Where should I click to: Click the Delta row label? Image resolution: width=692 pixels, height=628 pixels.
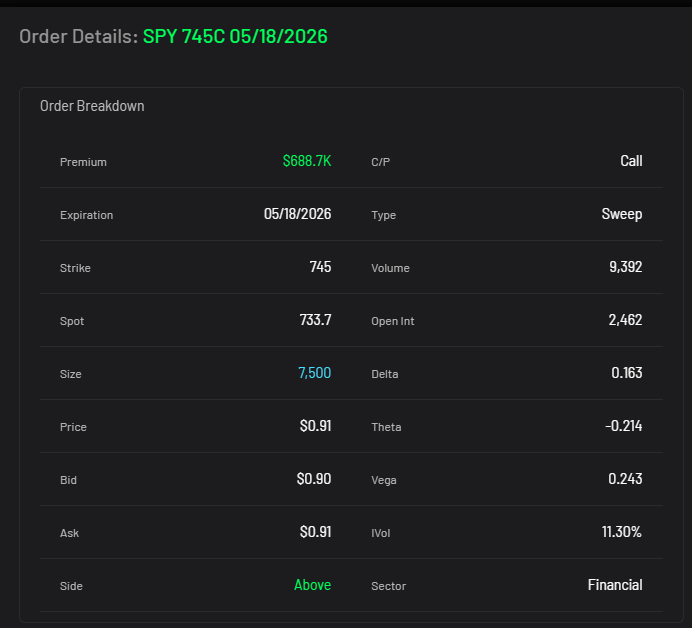click(x=385, y=374)
